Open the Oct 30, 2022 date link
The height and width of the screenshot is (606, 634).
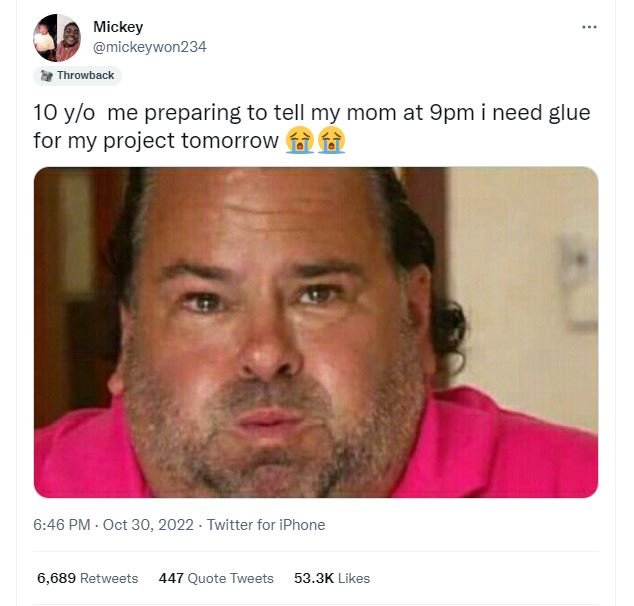click(148, 525)
